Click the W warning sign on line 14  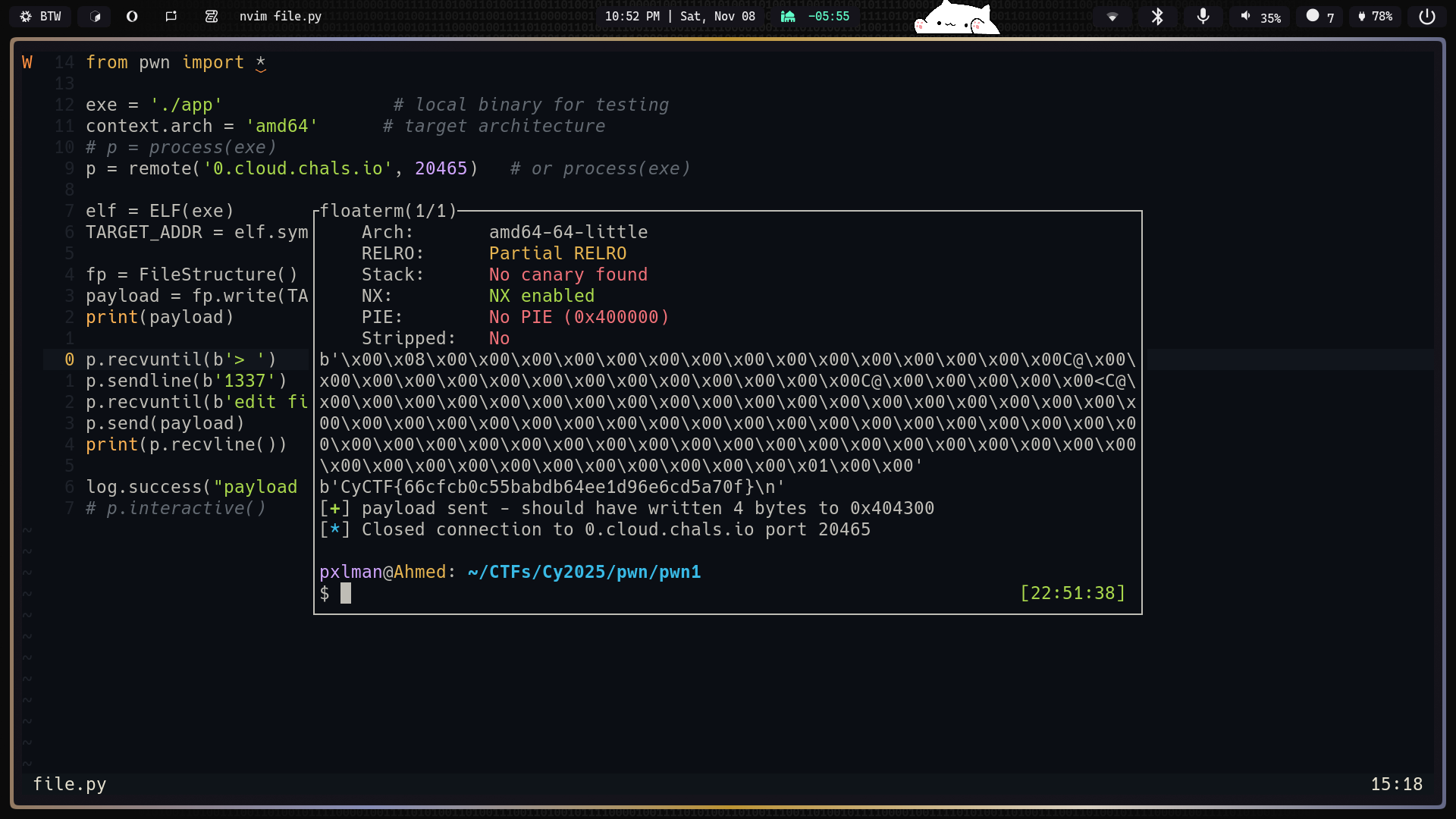pyautogui.click(x=27, y=62)
